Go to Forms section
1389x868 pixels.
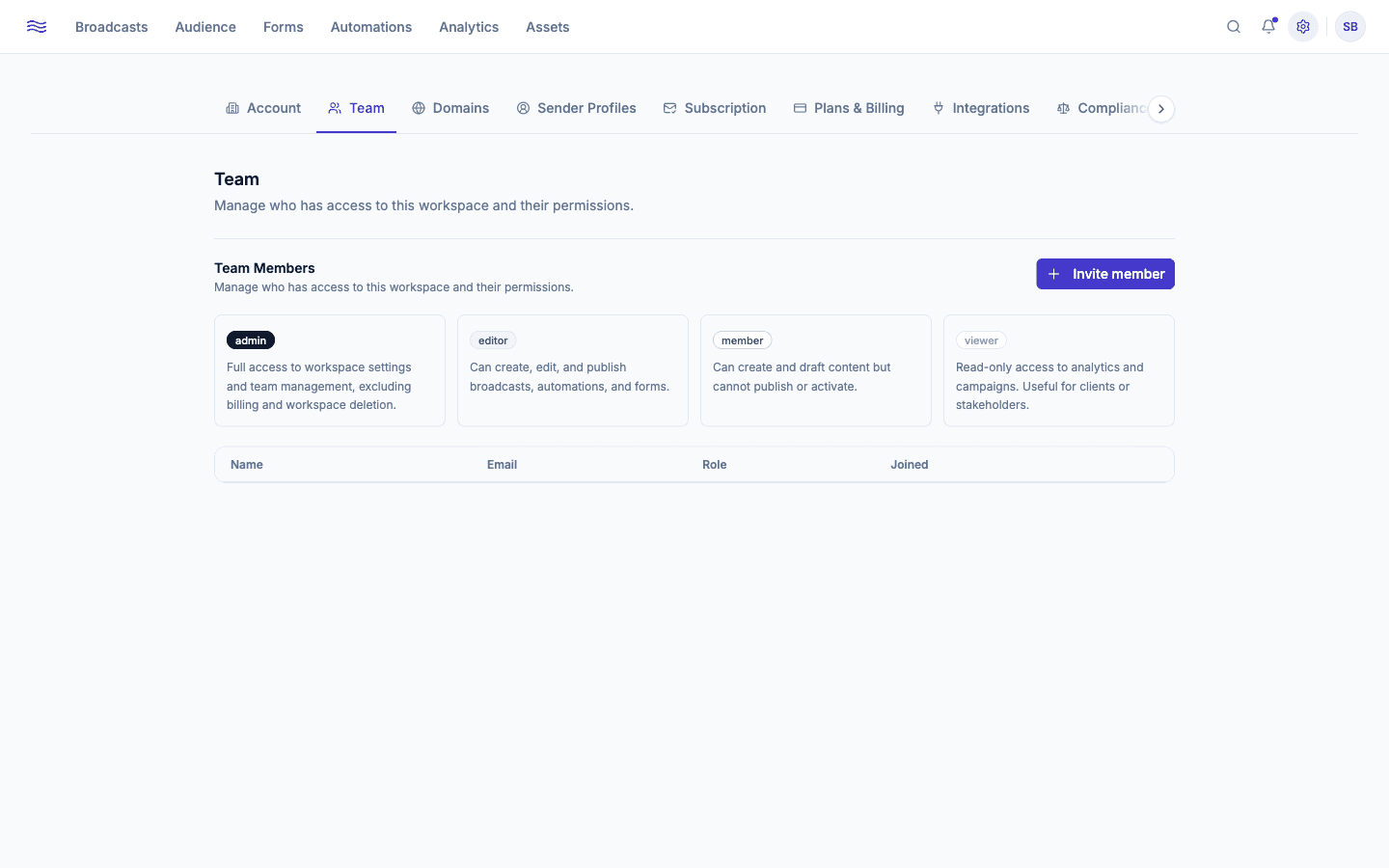284,27
